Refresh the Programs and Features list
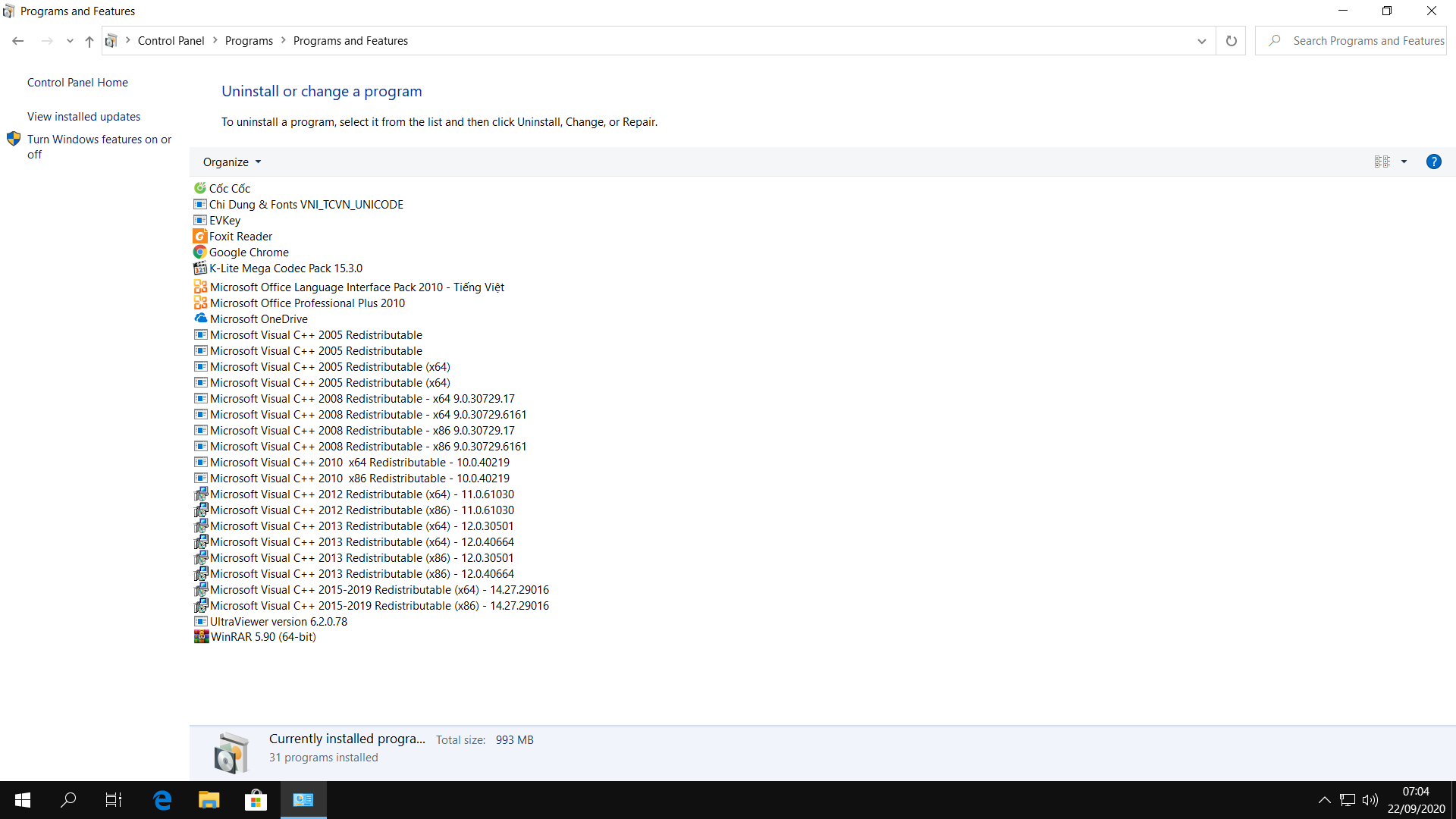The image size is (1456, 819). (x=1231, y=41)
